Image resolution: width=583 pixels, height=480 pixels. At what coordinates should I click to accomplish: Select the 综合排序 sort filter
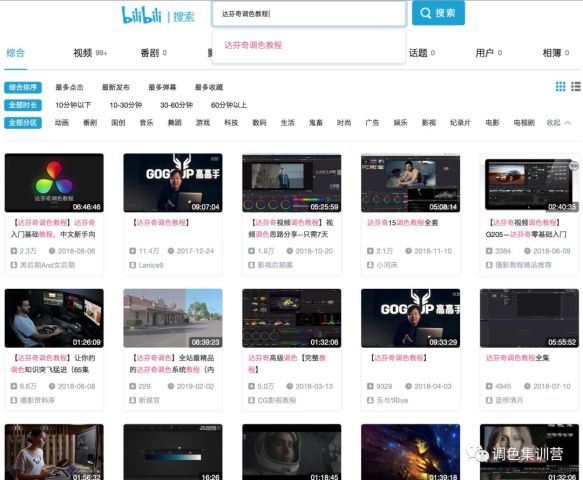click(x=23, y=87)
